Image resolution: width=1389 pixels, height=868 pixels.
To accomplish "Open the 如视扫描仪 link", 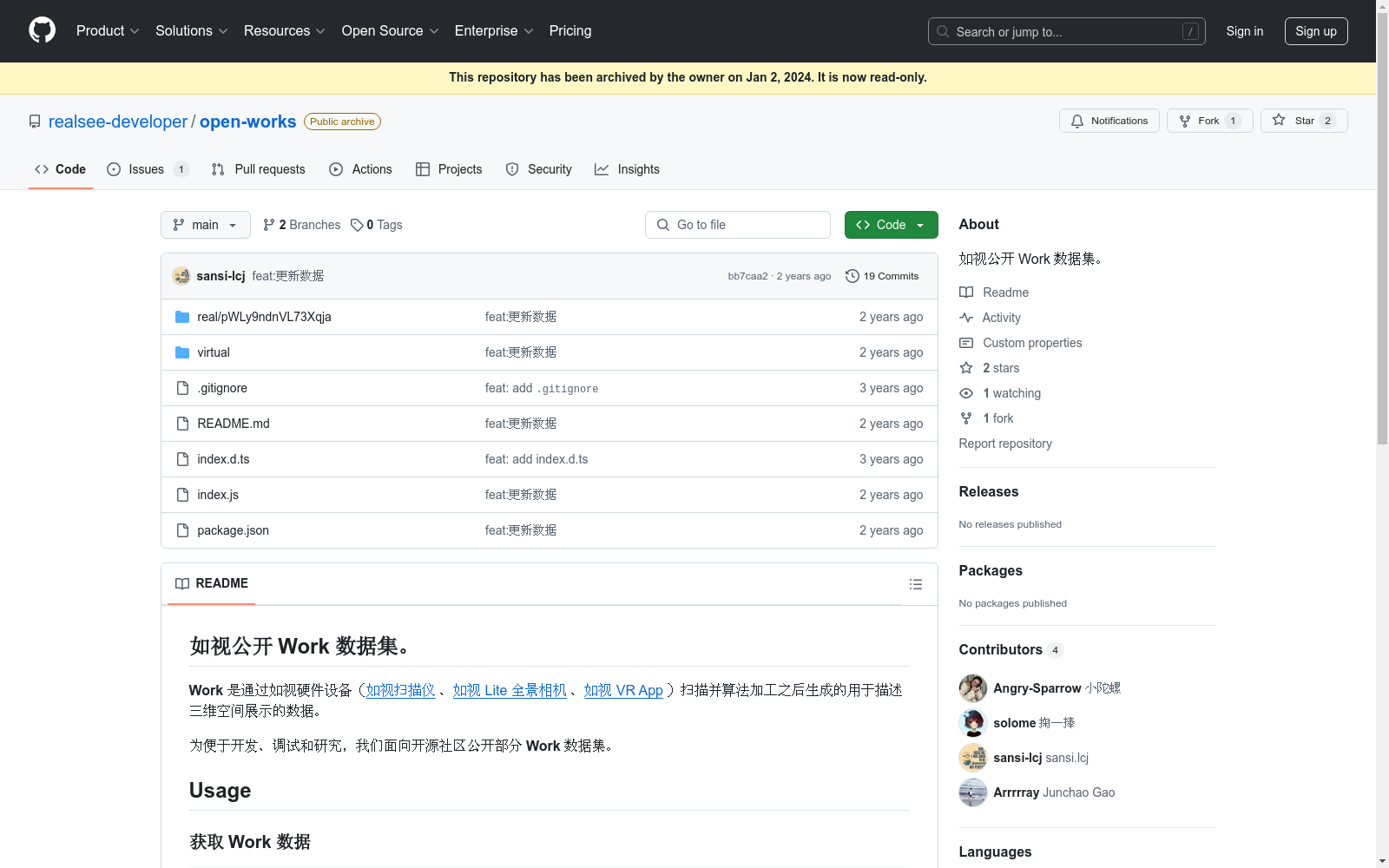I will click(400, 690).
